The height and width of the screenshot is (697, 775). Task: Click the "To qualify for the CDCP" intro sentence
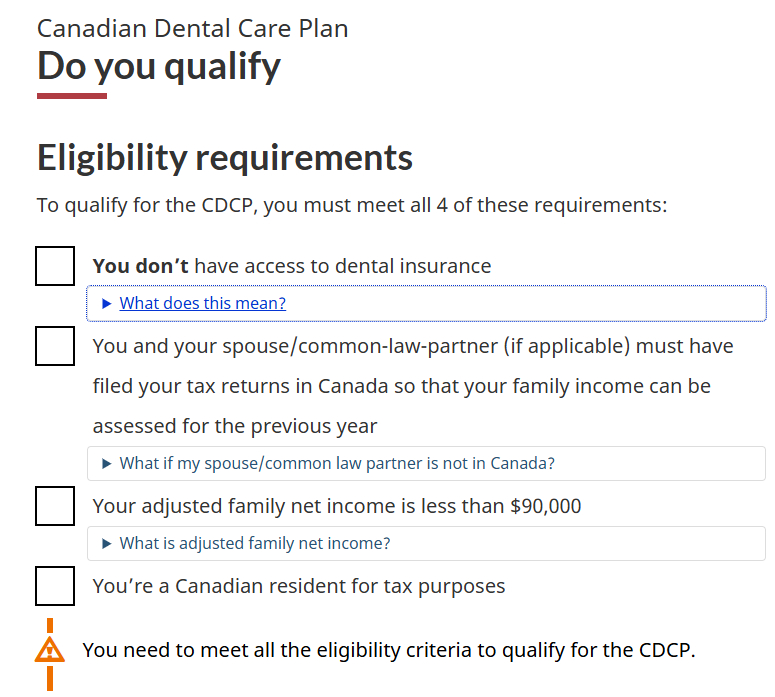pos(352,206)
